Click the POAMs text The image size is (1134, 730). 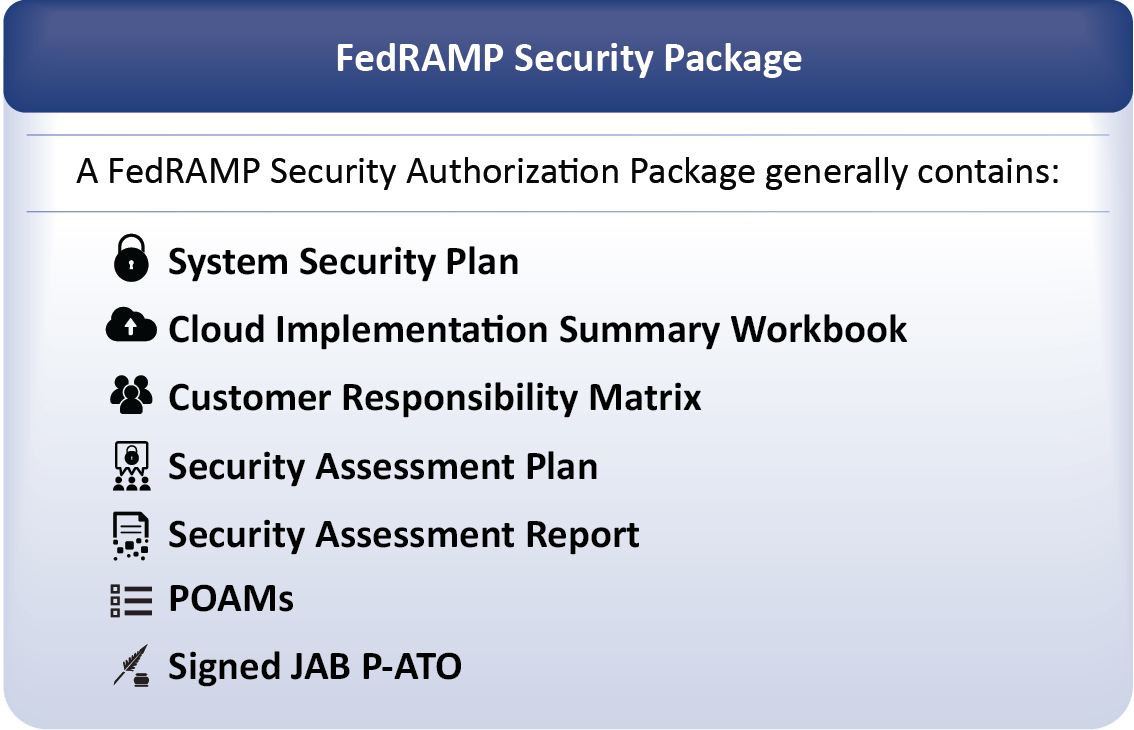(x=231, y=599)
